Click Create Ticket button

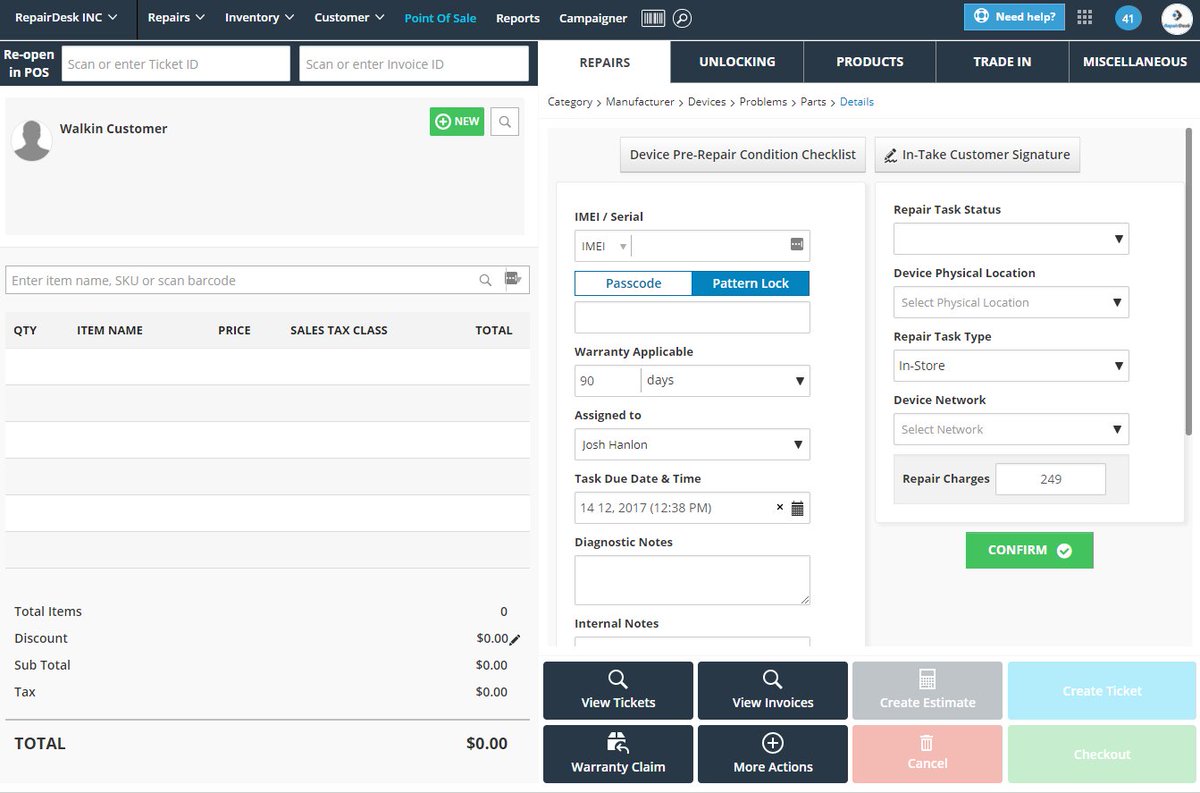[x=1102, y=691]
